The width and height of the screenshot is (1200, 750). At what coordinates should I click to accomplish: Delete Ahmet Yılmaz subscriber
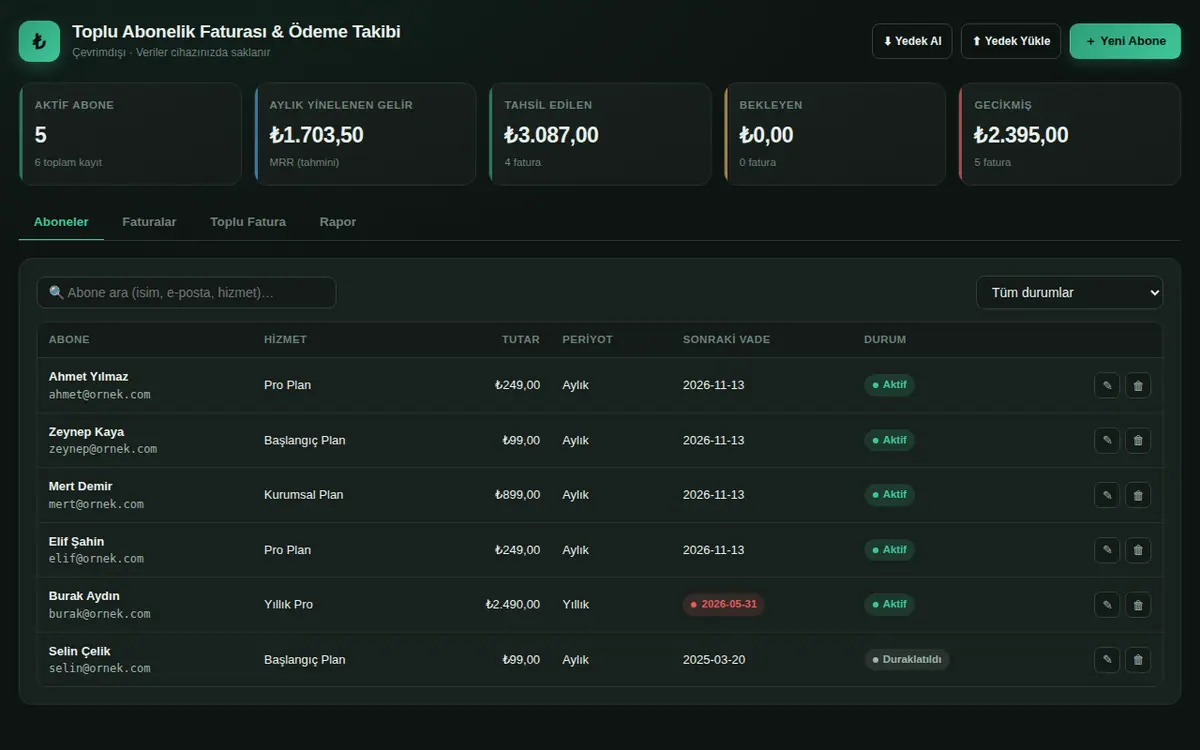(1138, 385)
